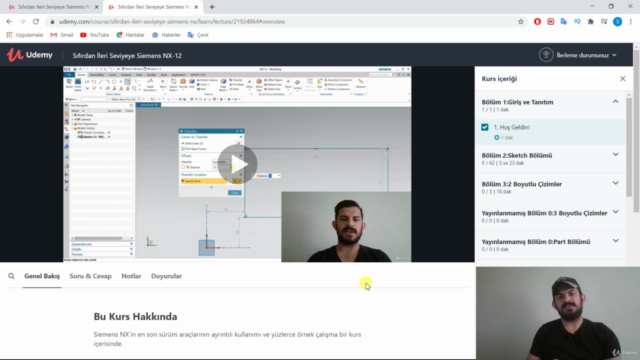Open the Chrome extensions puzzle icon
This screenshot has height=360, width=640.
pos(590,22)
